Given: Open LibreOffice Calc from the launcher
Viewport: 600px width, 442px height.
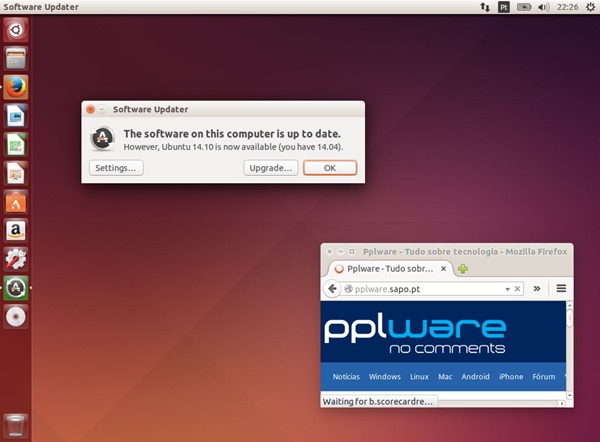Looking at the screenshot, I should point(16,145).
